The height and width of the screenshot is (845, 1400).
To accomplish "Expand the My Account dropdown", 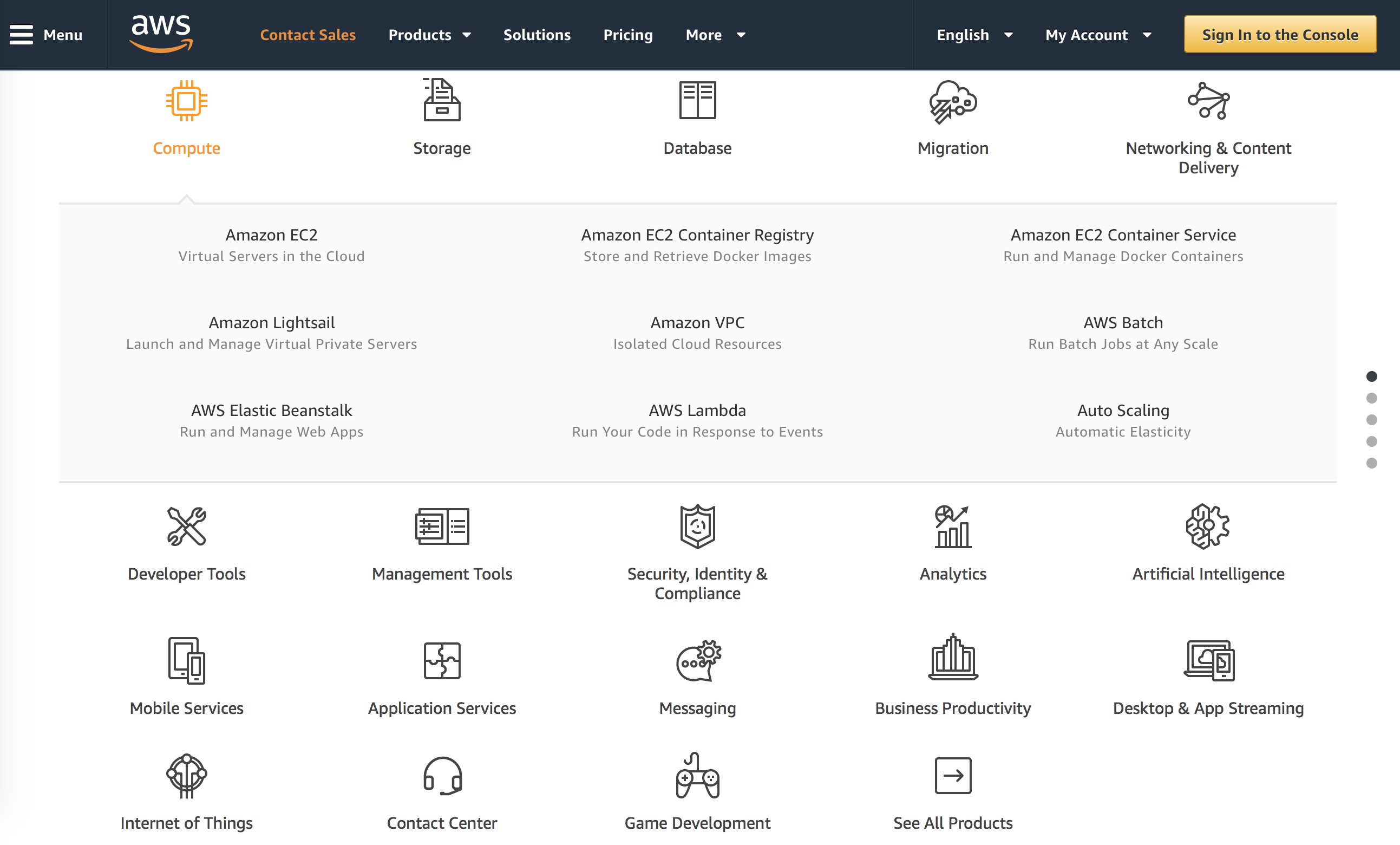I will pyautogui.click(x=1099, y=35).
